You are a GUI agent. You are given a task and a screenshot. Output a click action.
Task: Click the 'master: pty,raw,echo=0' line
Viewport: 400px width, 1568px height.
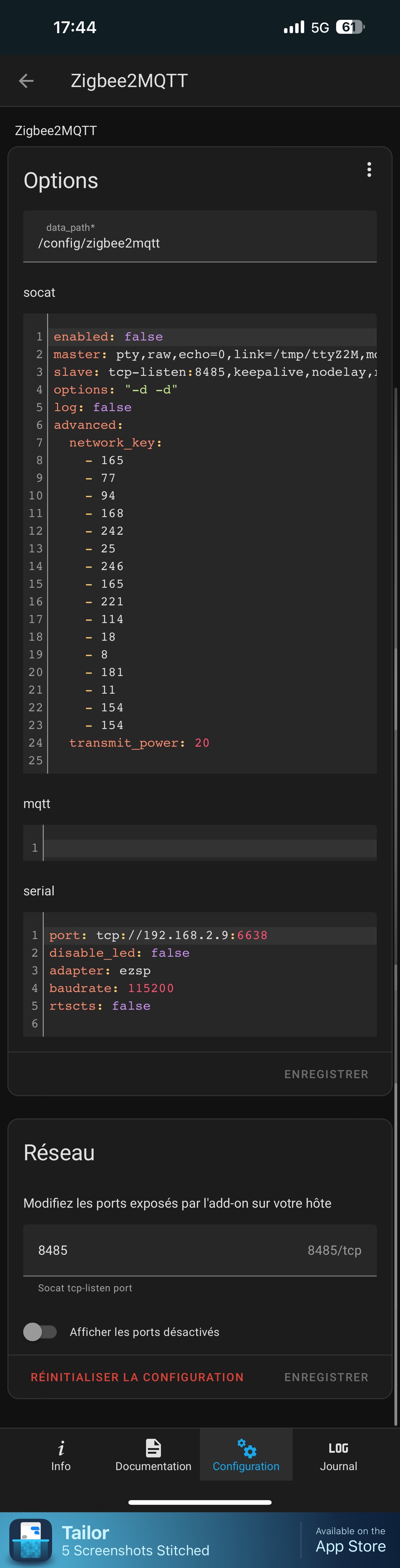point(214,354)
